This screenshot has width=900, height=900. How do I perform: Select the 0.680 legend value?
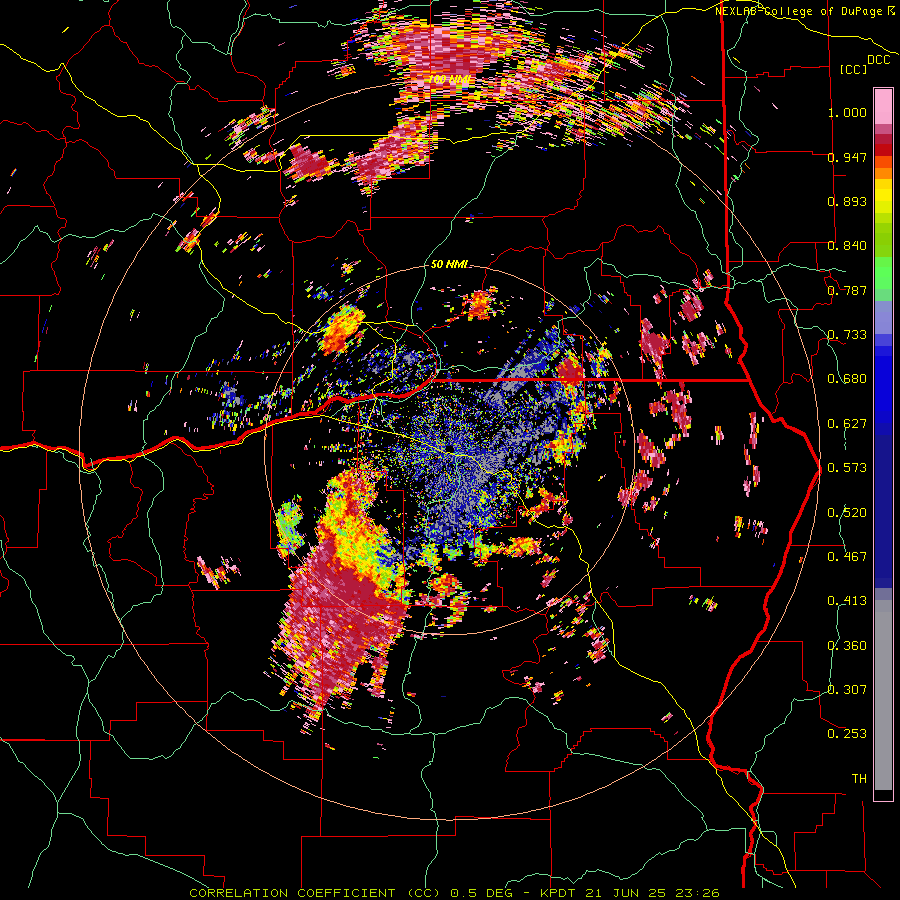click(847, 379)
